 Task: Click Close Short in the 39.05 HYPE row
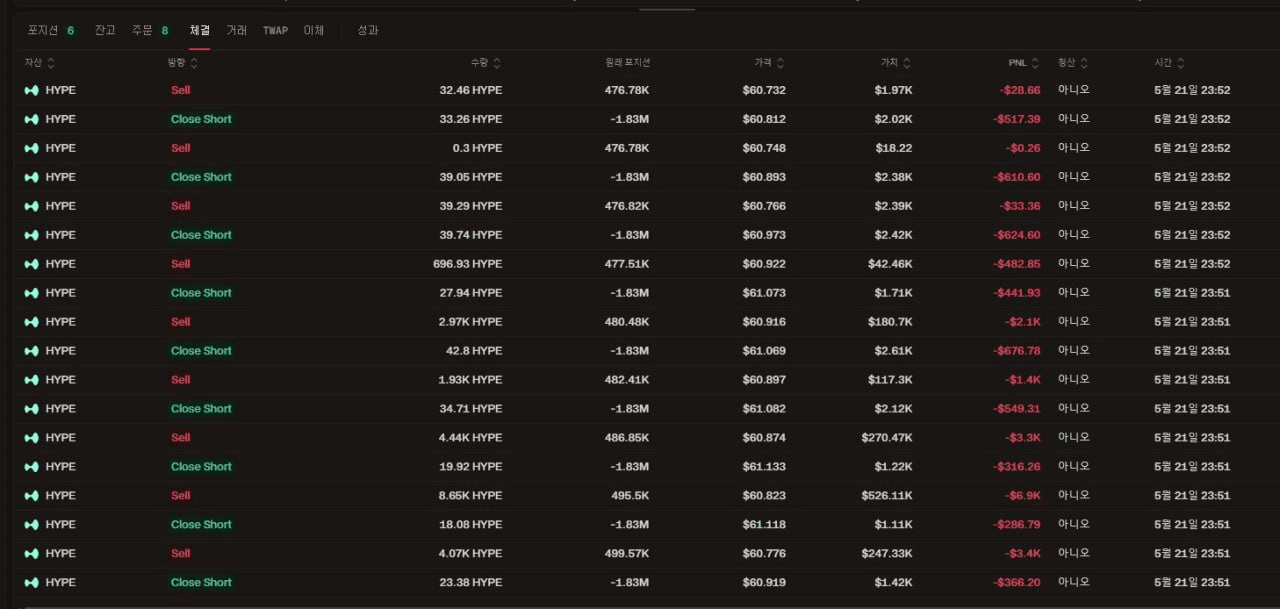[x=201, y=177]
